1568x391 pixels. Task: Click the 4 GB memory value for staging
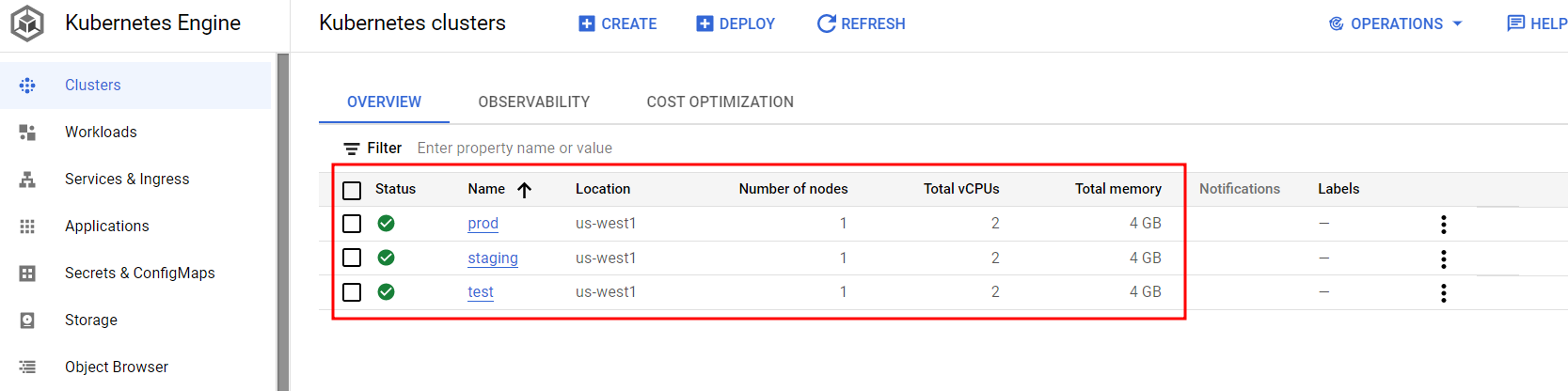(1145, 258)
